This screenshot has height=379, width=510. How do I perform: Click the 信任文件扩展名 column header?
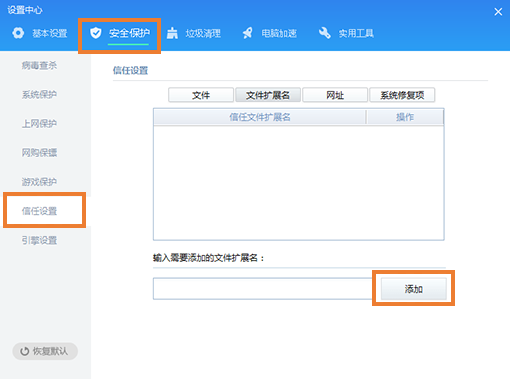(260, 117)
